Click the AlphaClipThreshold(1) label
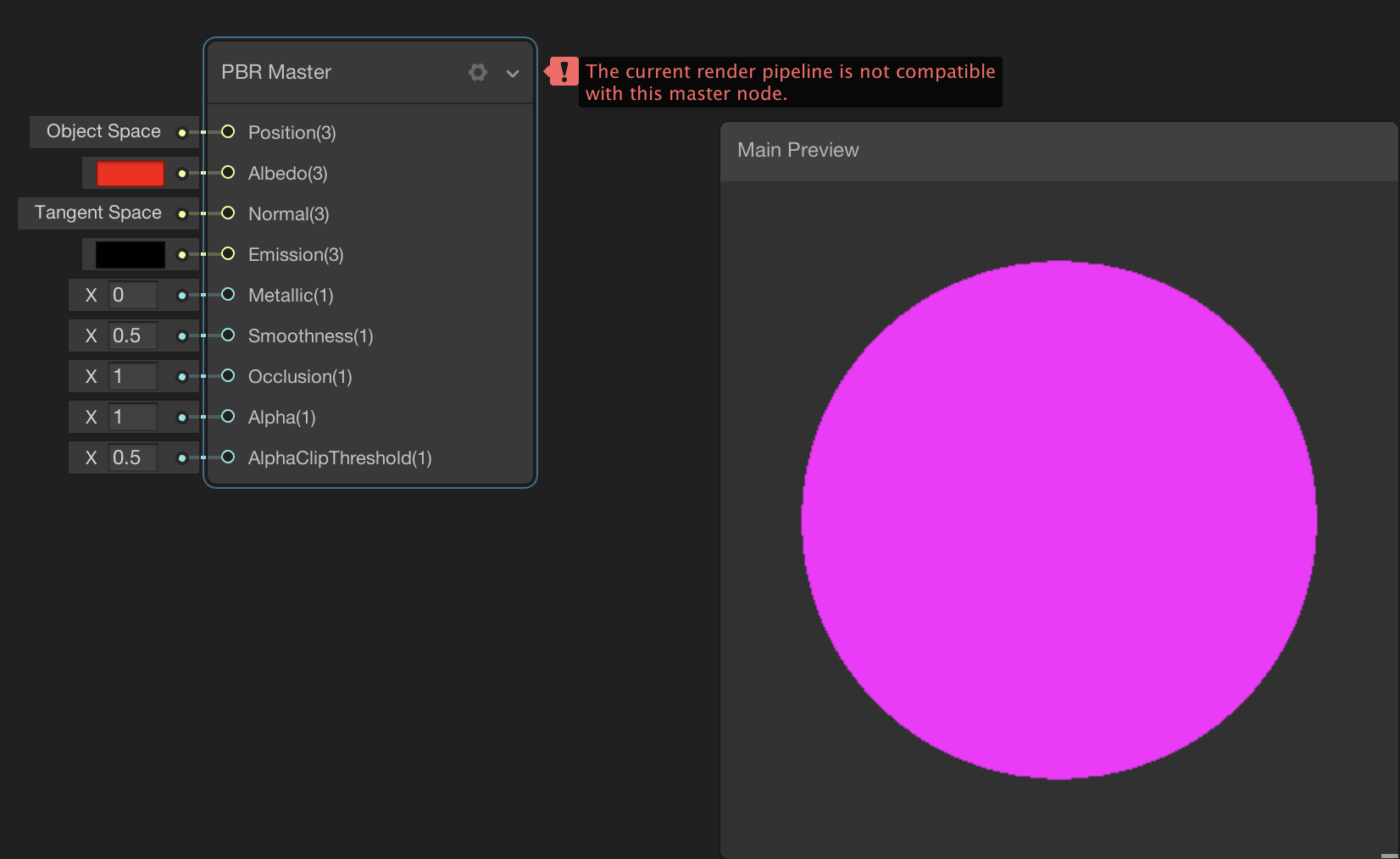Image resolution: width=1400 pixels, height=859 pixels. 340,458
